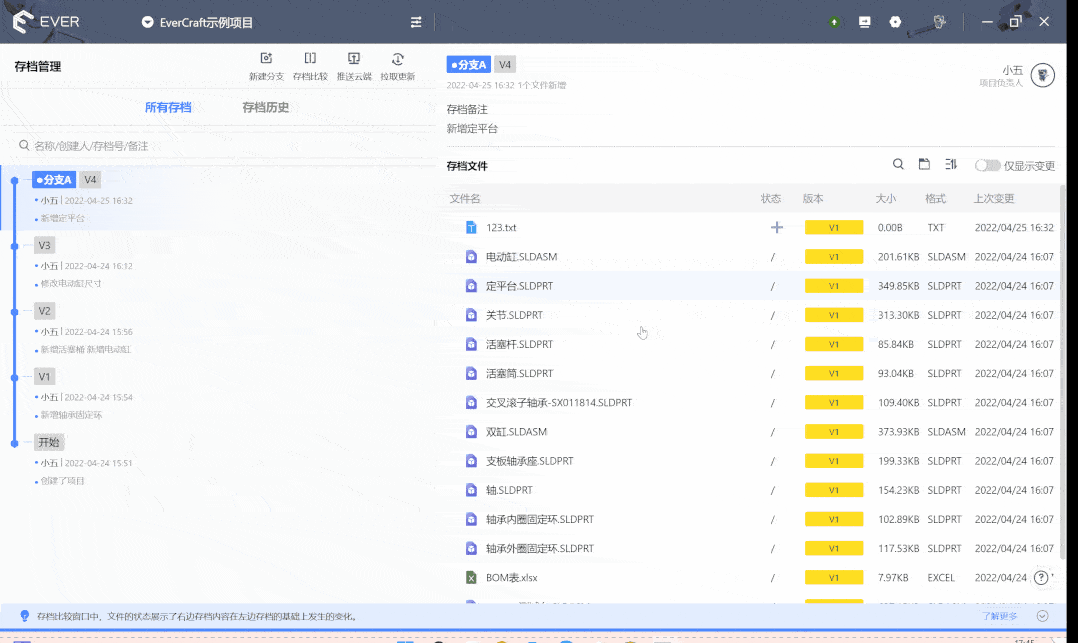
Task: Click the user avatar icon in title bar
Action: pos(939,22)
